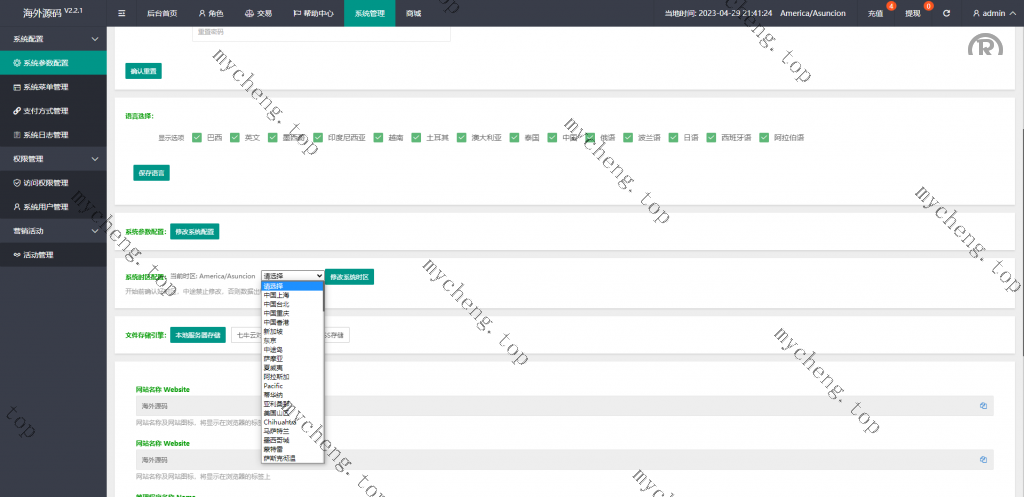Open 活动管理 in the sidebar
The image size is (1024, 497).
click(x=38, y=255)
